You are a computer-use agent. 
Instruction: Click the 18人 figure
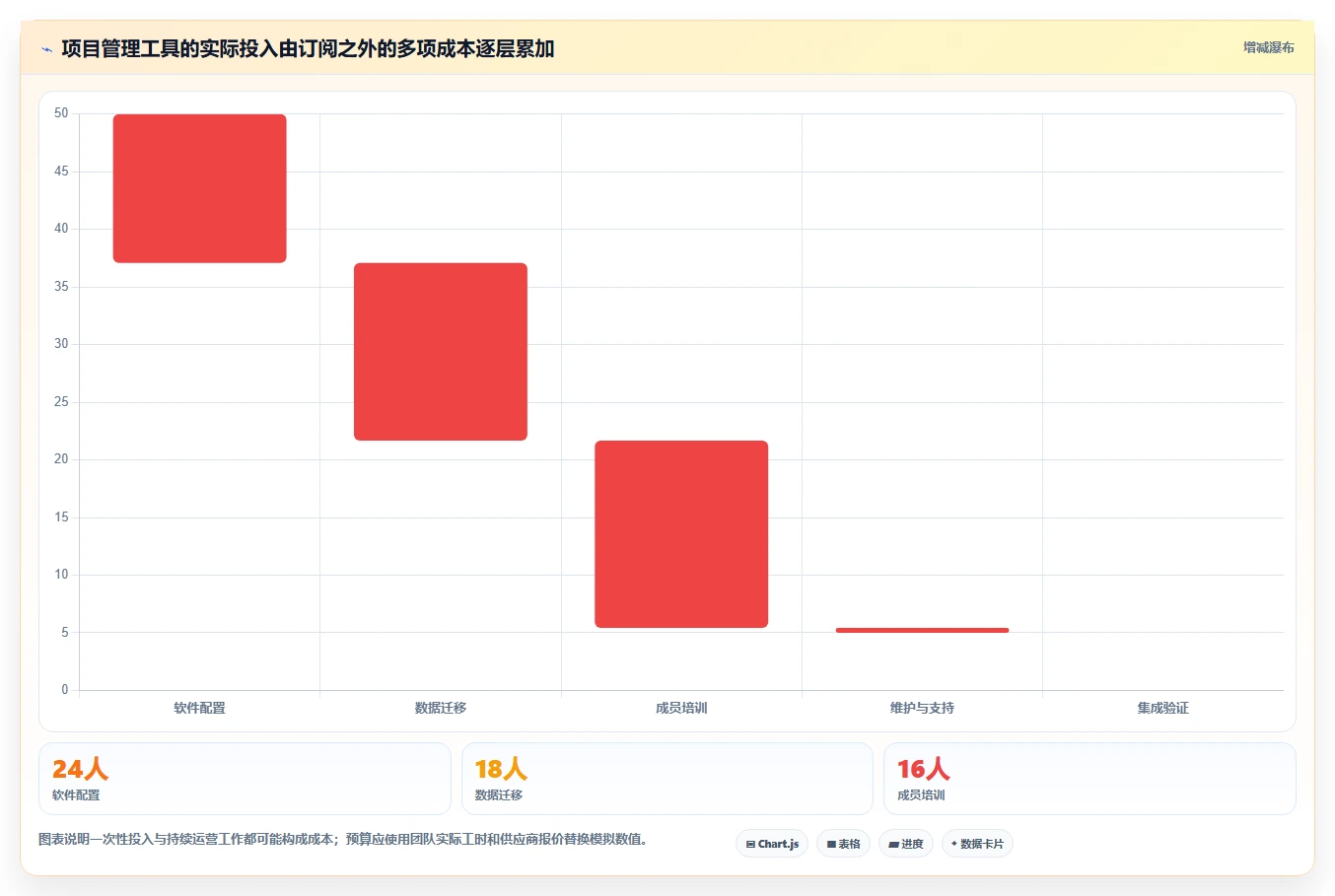(501, 769)
